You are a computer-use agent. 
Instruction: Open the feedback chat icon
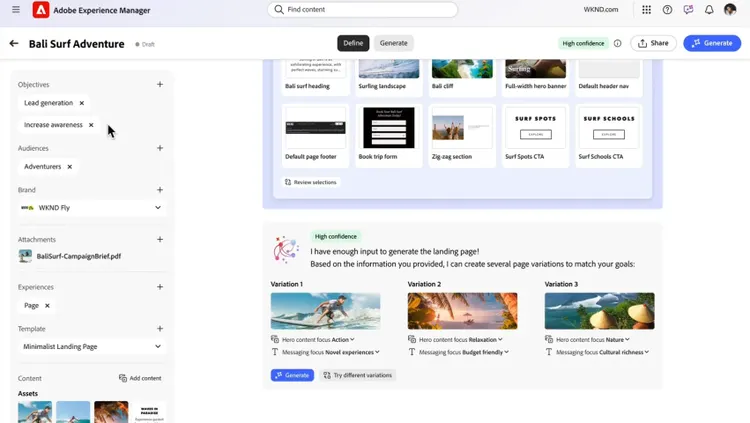coord(688,10)
